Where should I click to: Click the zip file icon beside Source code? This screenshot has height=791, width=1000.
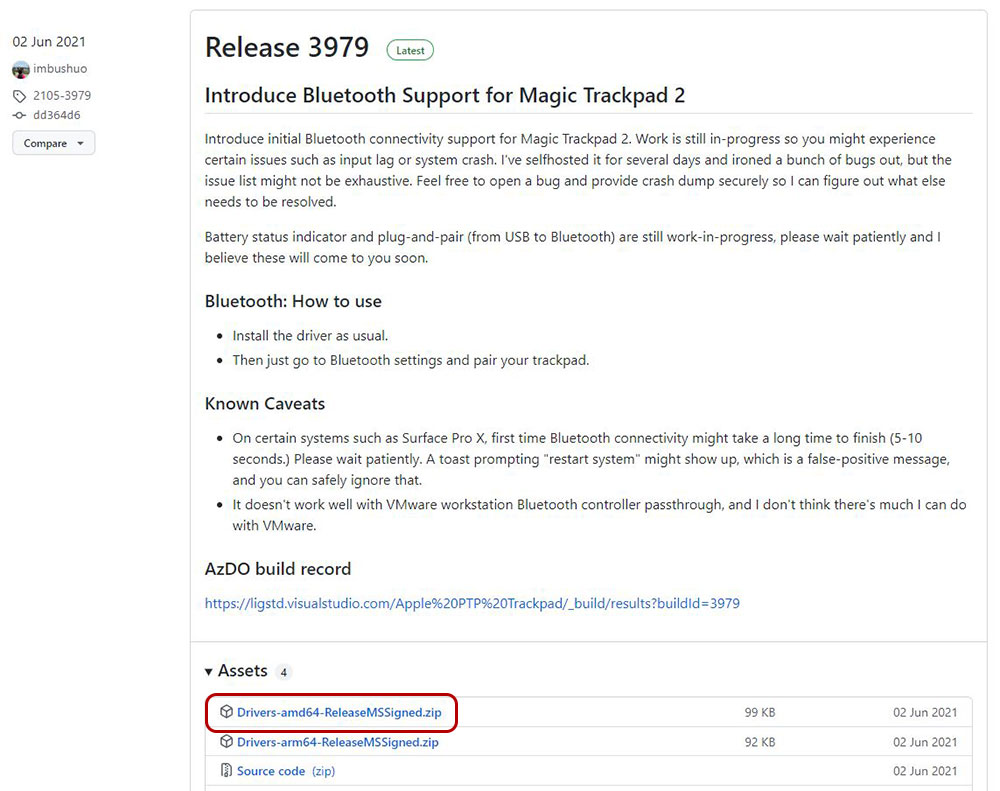(x=226, y=771)
